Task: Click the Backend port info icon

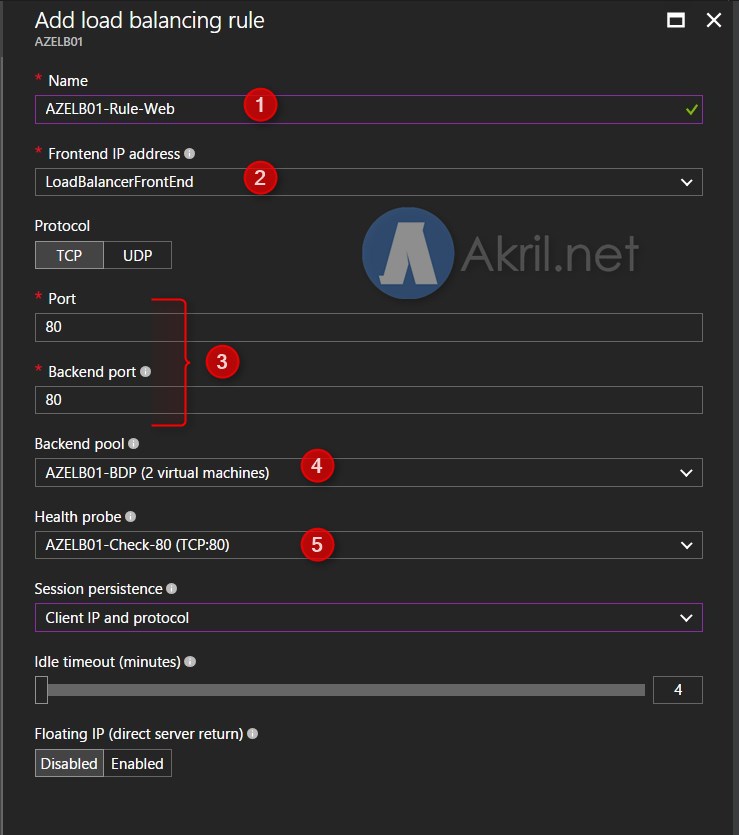Action: [145, 372]
